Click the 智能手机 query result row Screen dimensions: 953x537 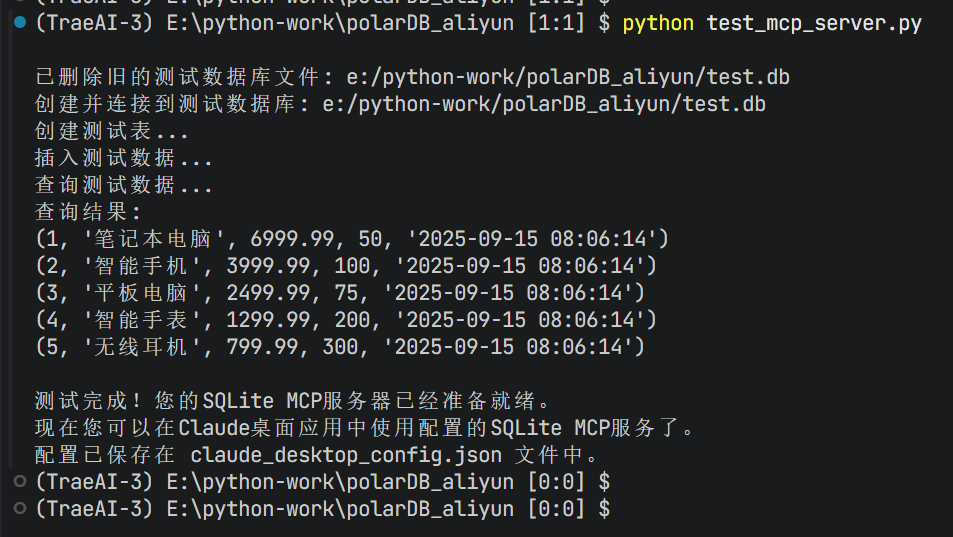pos(345,266)
